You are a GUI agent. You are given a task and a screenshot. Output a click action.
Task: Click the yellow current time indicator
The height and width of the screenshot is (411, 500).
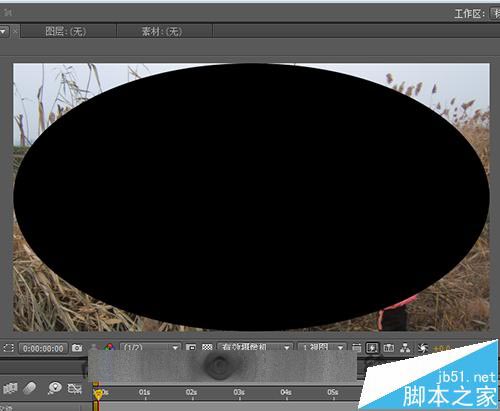pyautogui.click(x=98, y=394)
